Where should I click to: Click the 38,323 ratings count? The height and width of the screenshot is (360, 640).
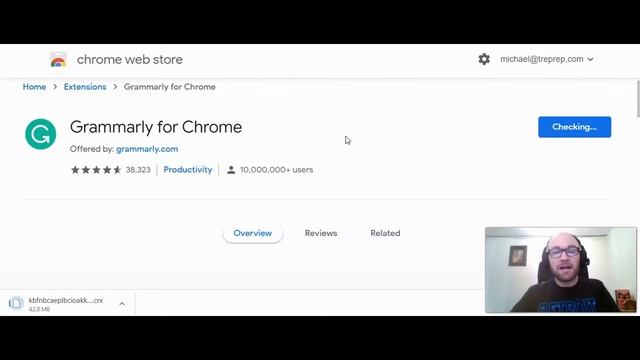[138, 170]
